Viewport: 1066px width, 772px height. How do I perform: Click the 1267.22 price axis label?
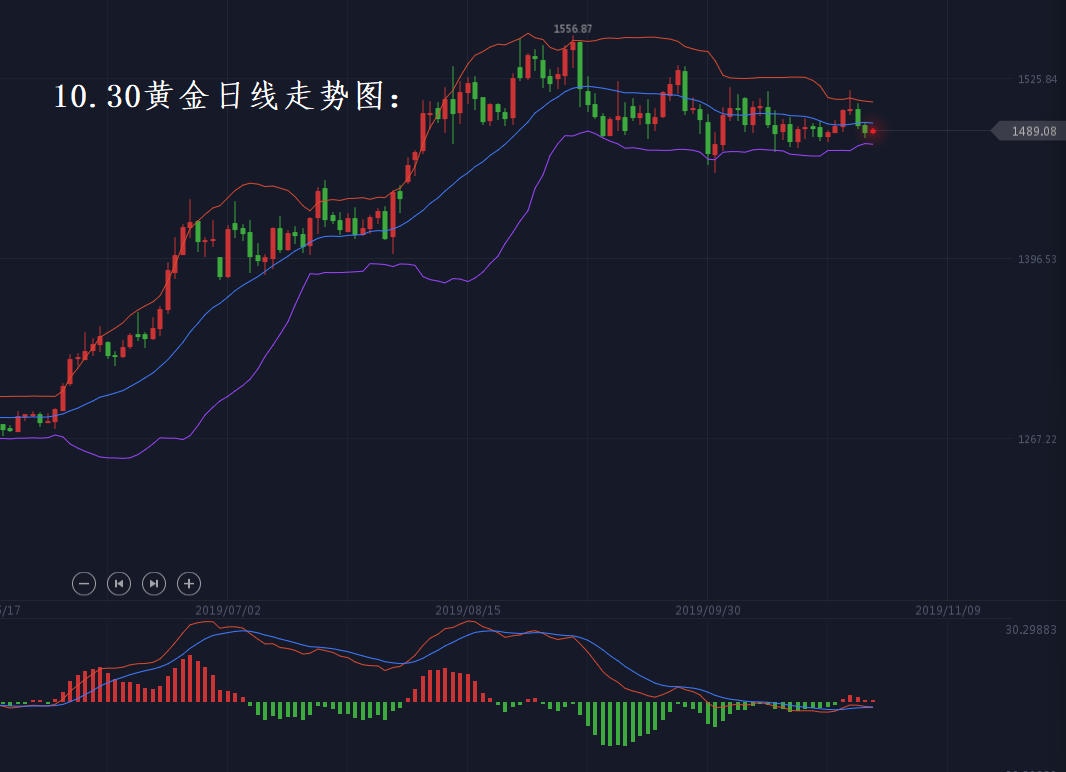[x=1037, y=439]
